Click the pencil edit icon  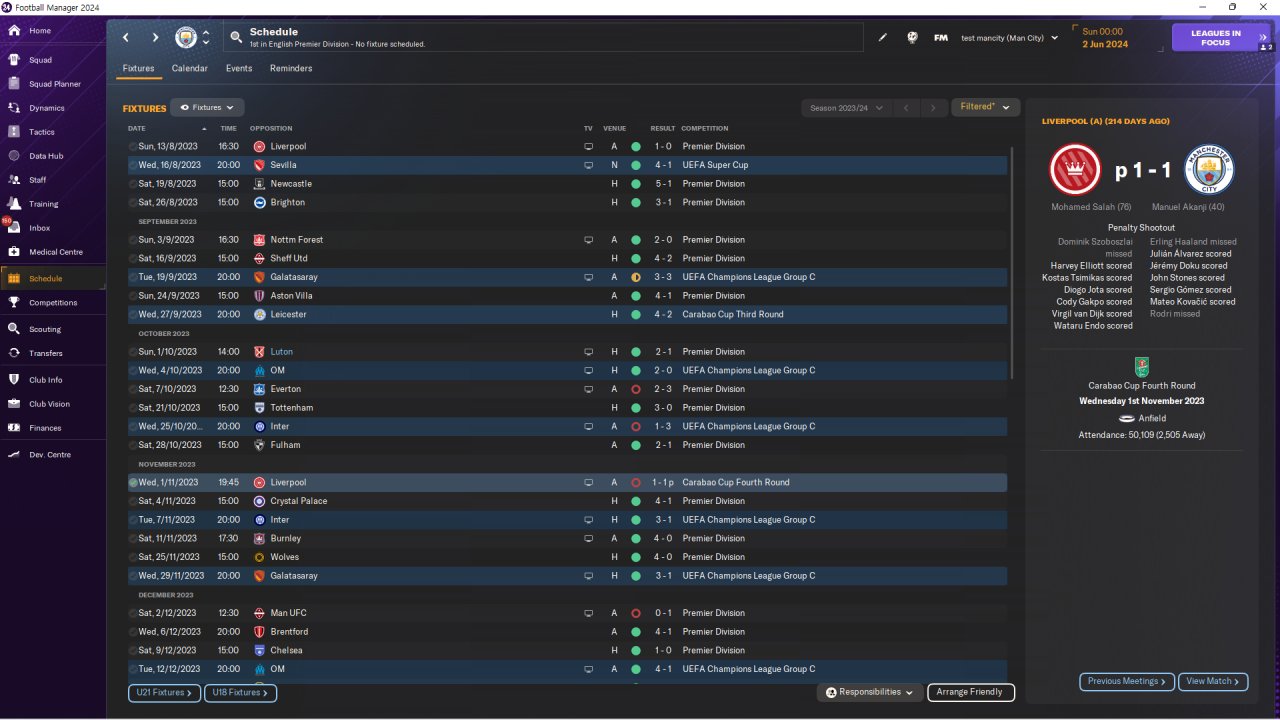click(x=883, y=38)
